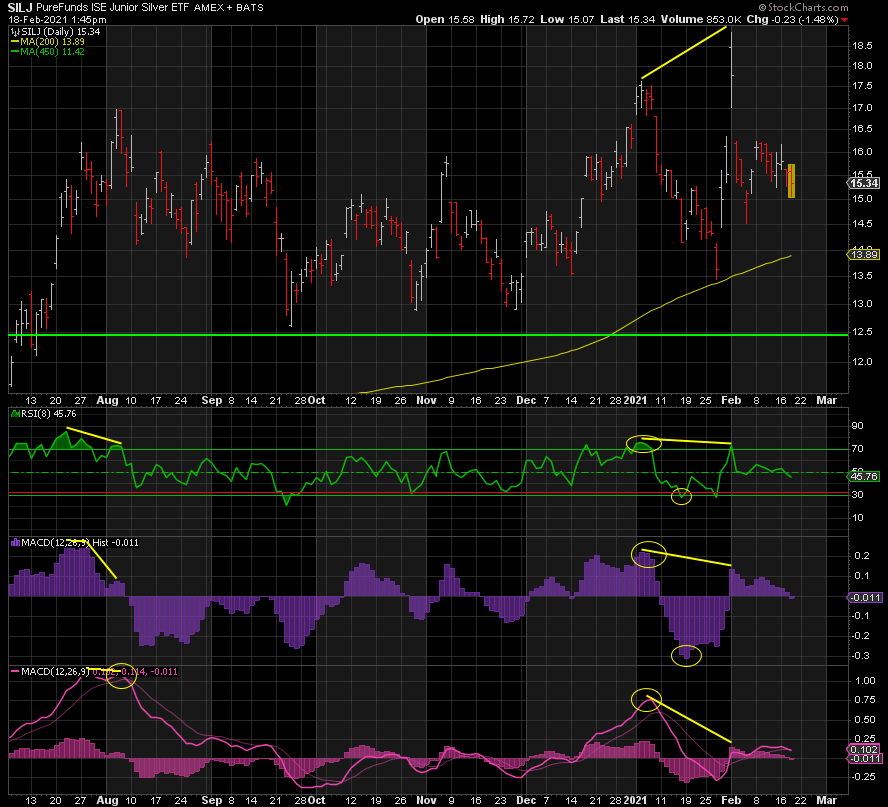Click the RSI(8) 45.76 panel label
The image size is (888, 807).
(49, 414)
